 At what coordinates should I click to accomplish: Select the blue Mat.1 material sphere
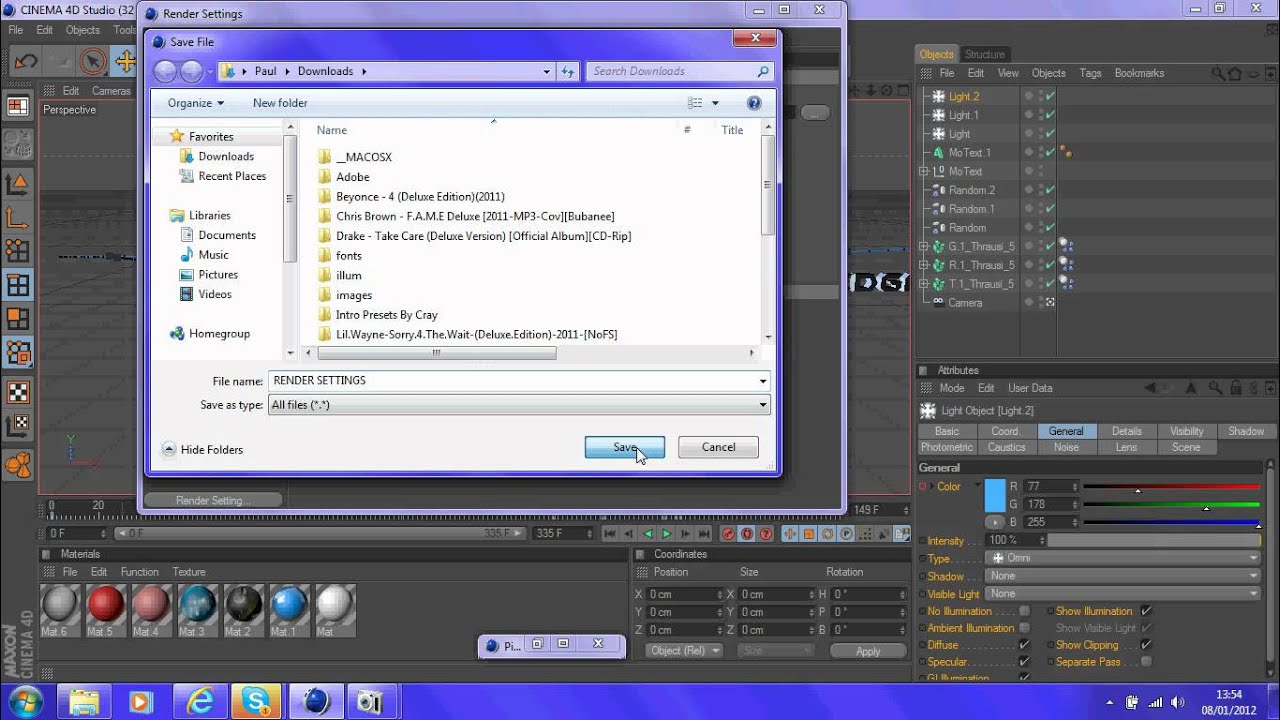(289, 604)
